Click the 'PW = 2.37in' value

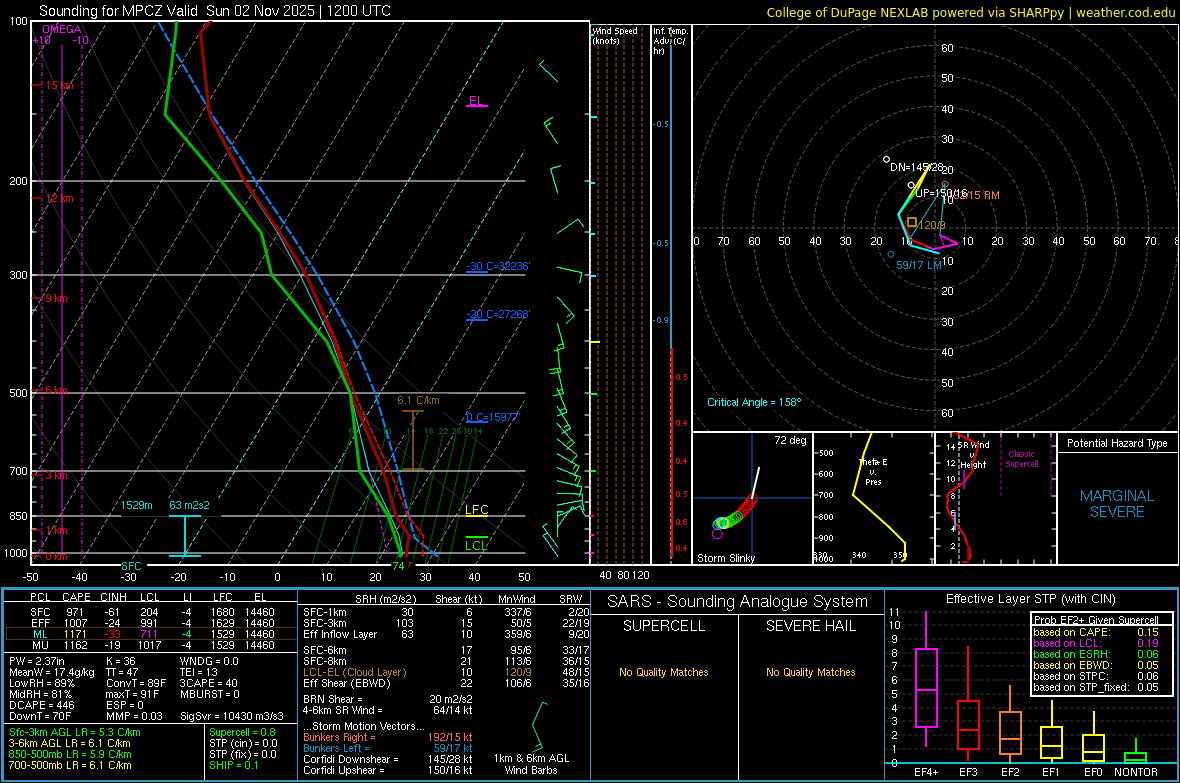(37, 661)
